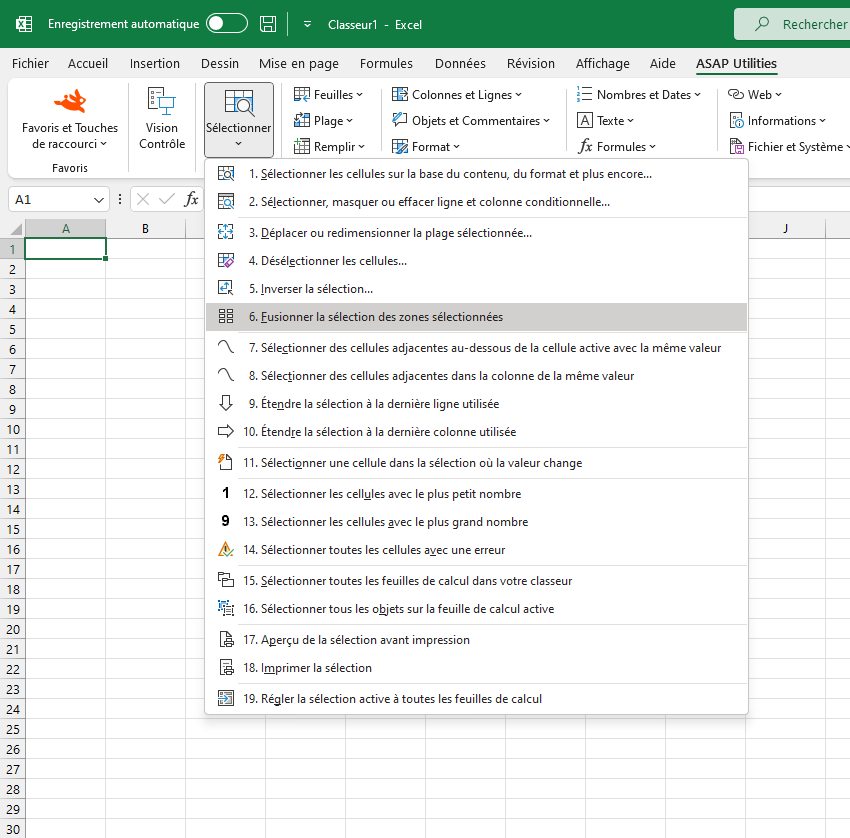Switch to the Accueil tab
The height and width of the screenshot is (838, 850).
tap(88, 63)
